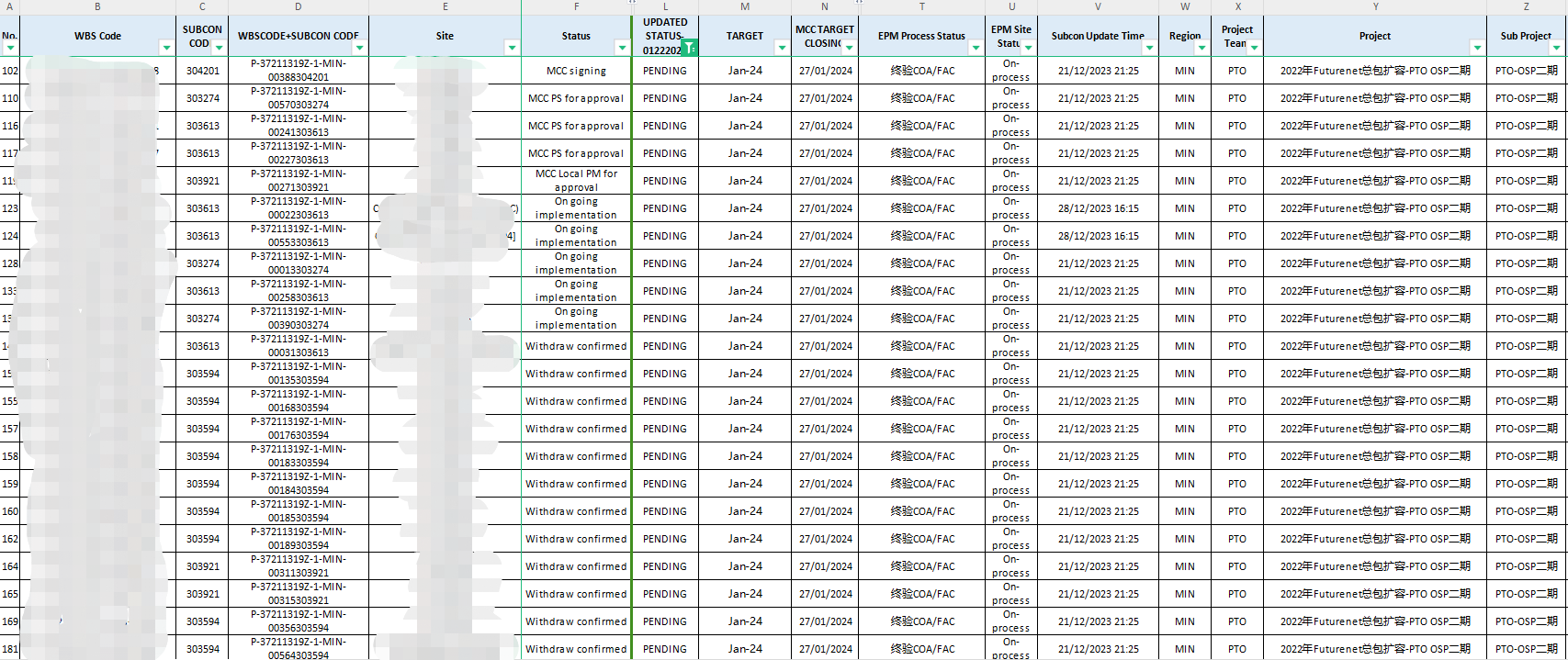Open the MCC TARGET CLOSING filter dropdown
Viewport: 1568px width, 660px height.
tap(849, 48)
